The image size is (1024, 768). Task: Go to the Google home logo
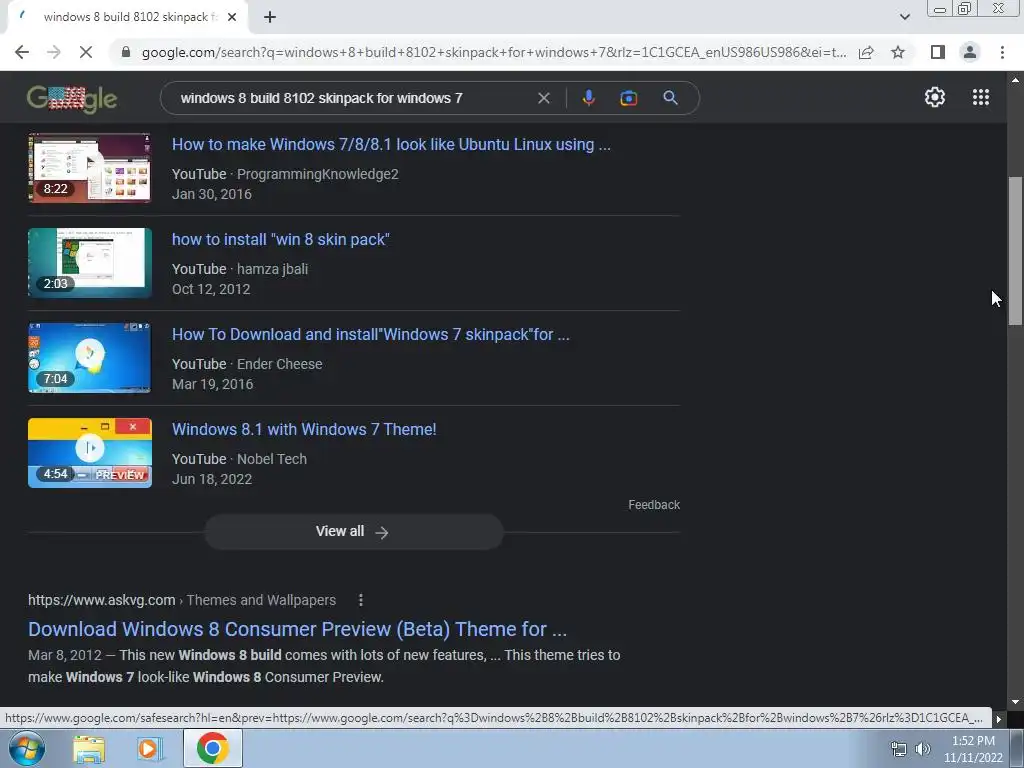coord(72,99)
